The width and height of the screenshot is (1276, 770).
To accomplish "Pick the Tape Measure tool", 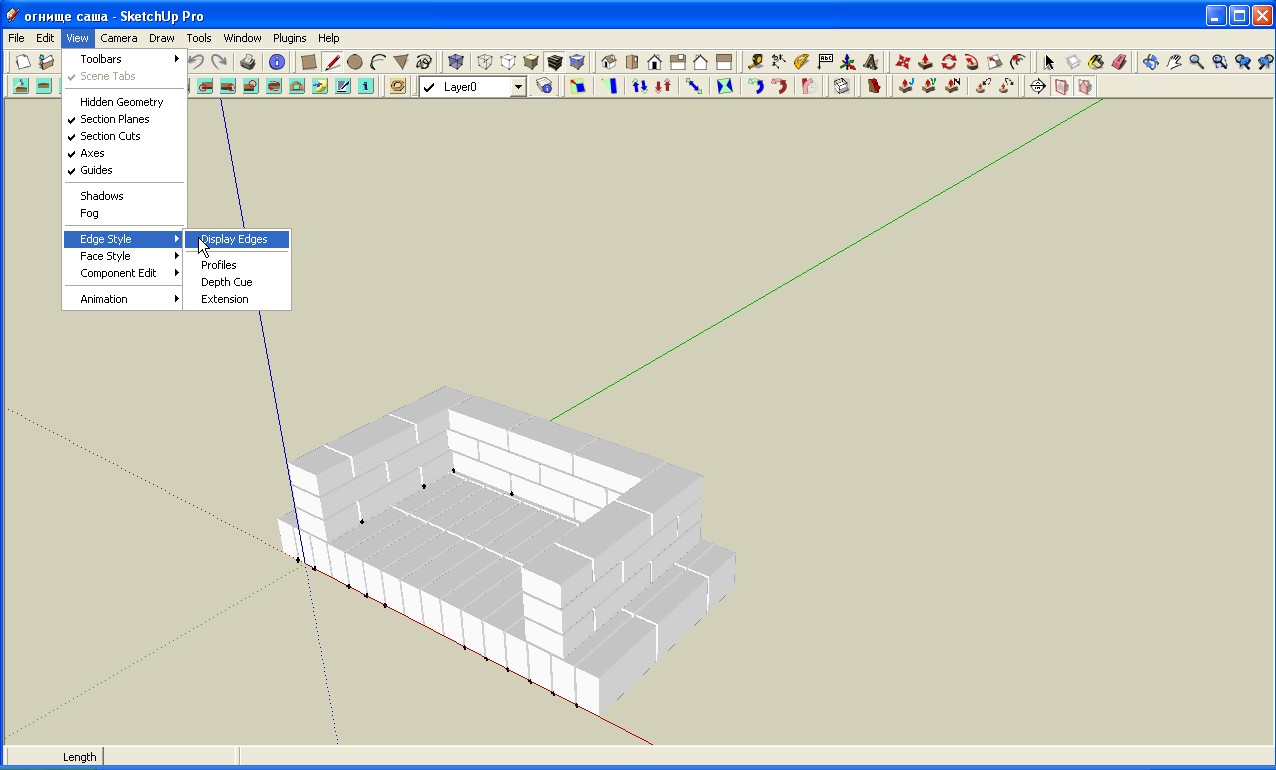I will [x=755, y=62].
